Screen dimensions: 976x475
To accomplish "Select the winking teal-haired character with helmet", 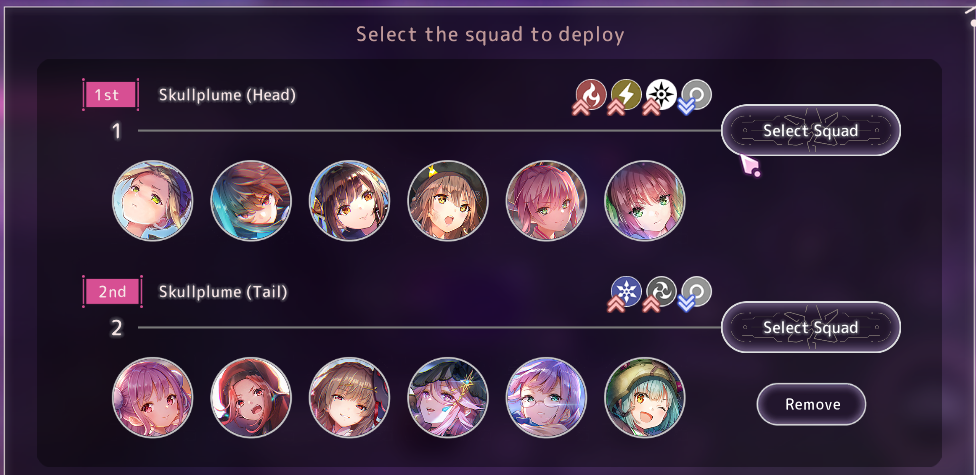I will (x=645, y=397).
